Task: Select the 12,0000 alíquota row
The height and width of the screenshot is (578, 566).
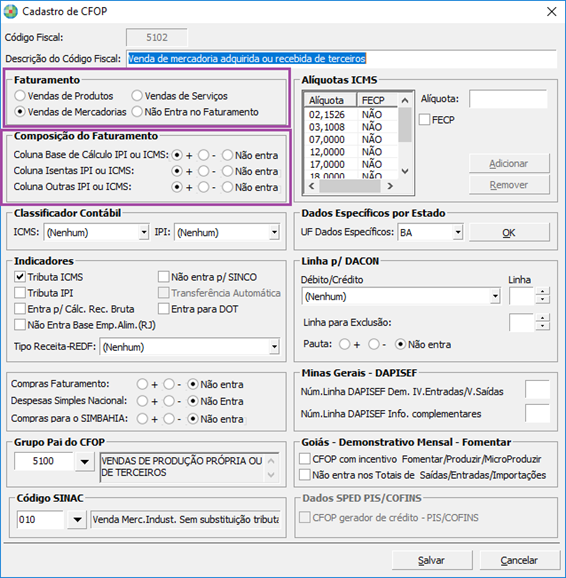Action: (x=350, y=152)
